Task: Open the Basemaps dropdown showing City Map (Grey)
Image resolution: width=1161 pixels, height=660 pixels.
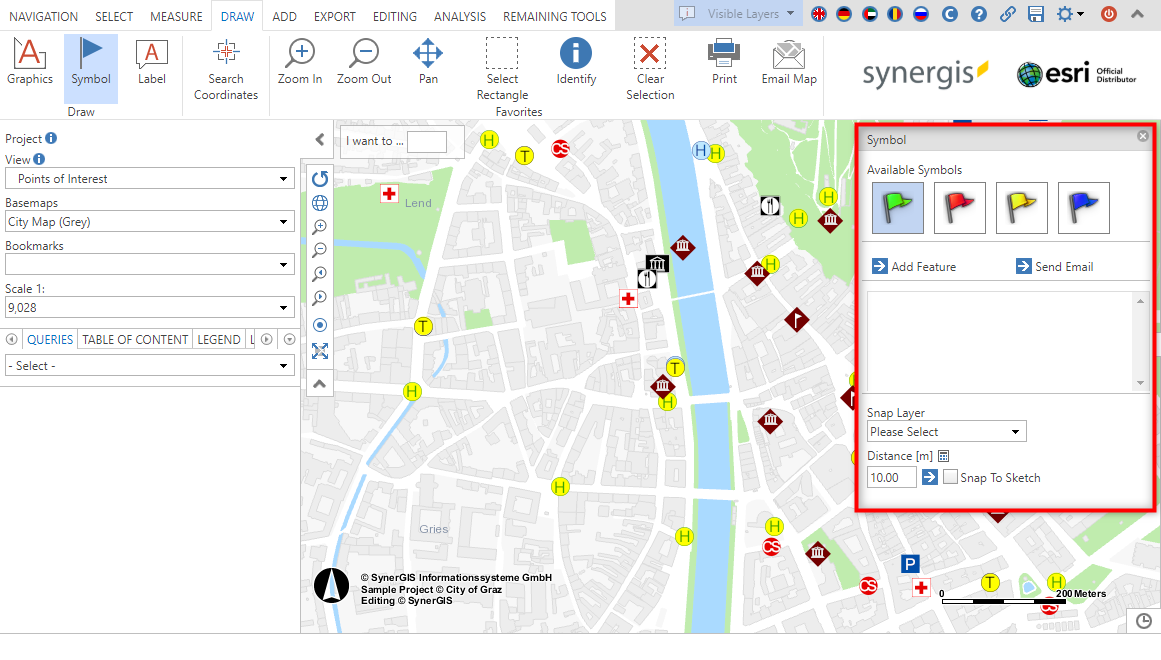Action: (149, 222)
